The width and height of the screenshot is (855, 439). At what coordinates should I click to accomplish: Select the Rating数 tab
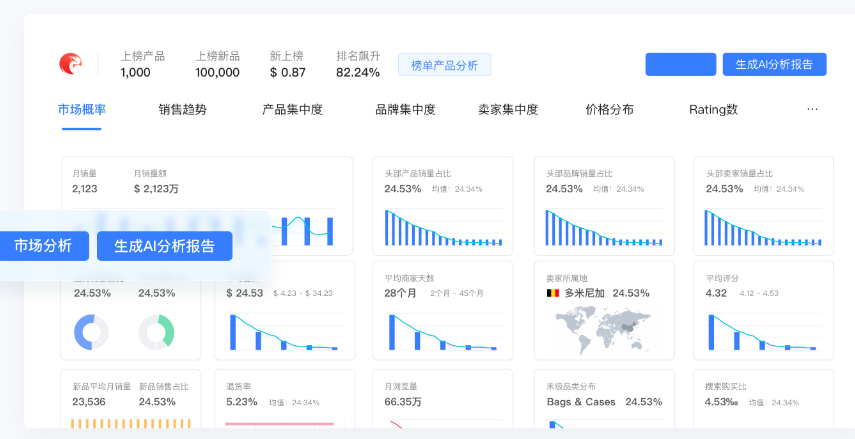click(713, 110)
